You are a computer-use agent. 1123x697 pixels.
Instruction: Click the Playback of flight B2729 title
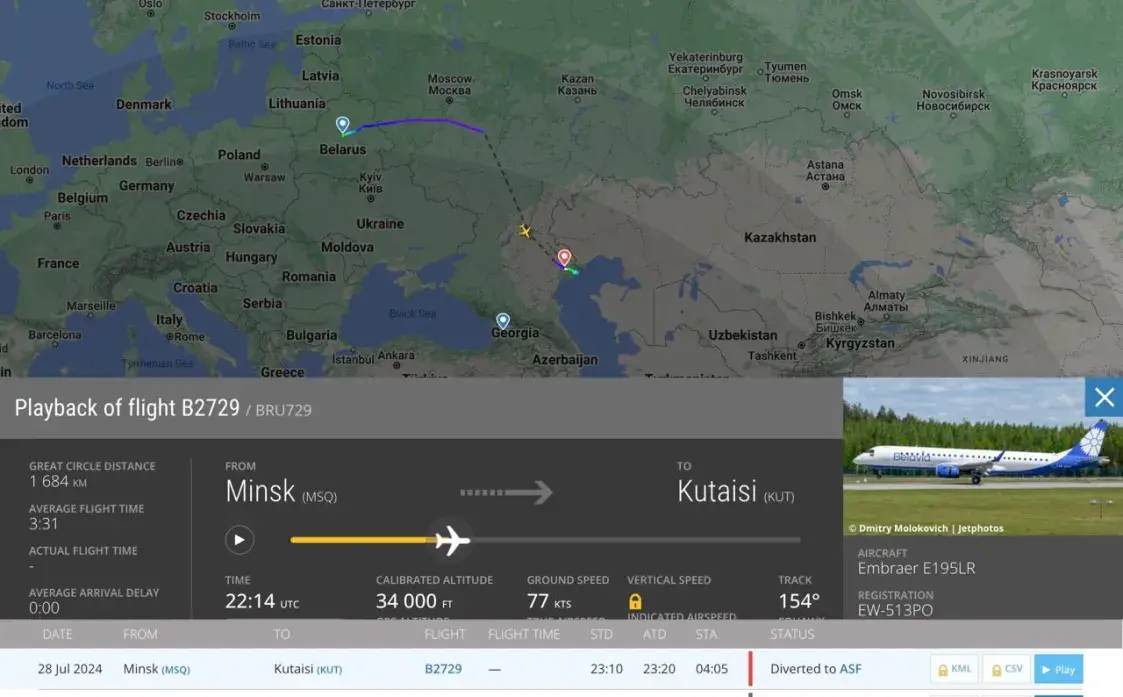coord(127,408)
